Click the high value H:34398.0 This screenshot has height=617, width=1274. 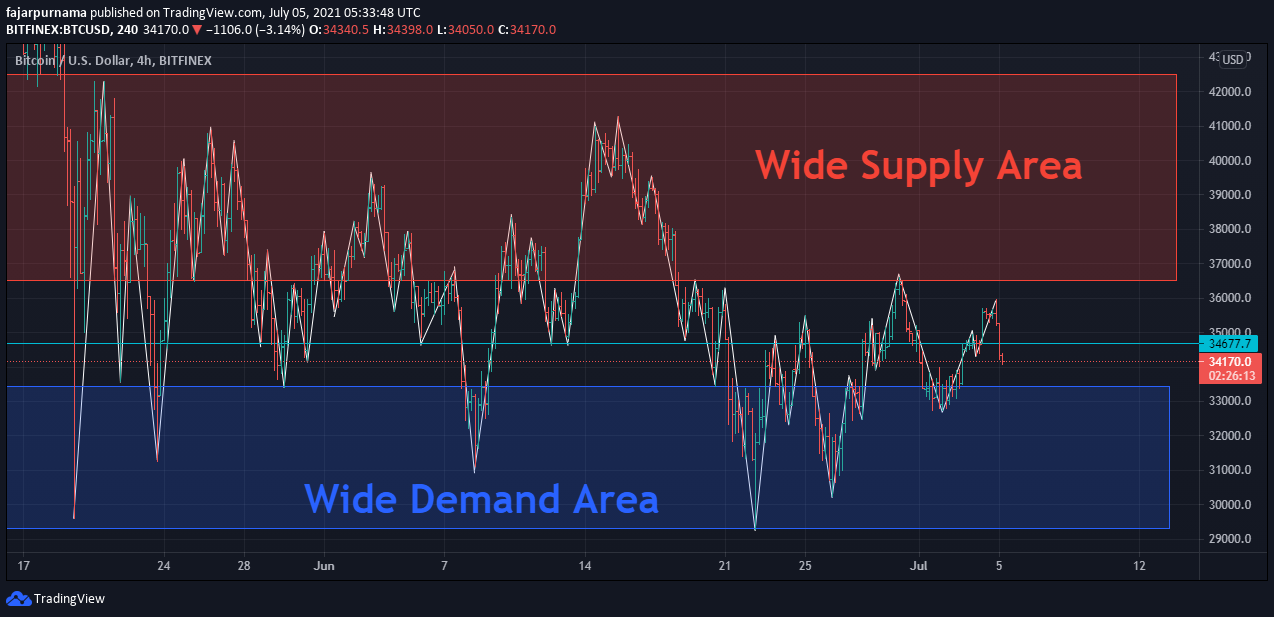405,30
